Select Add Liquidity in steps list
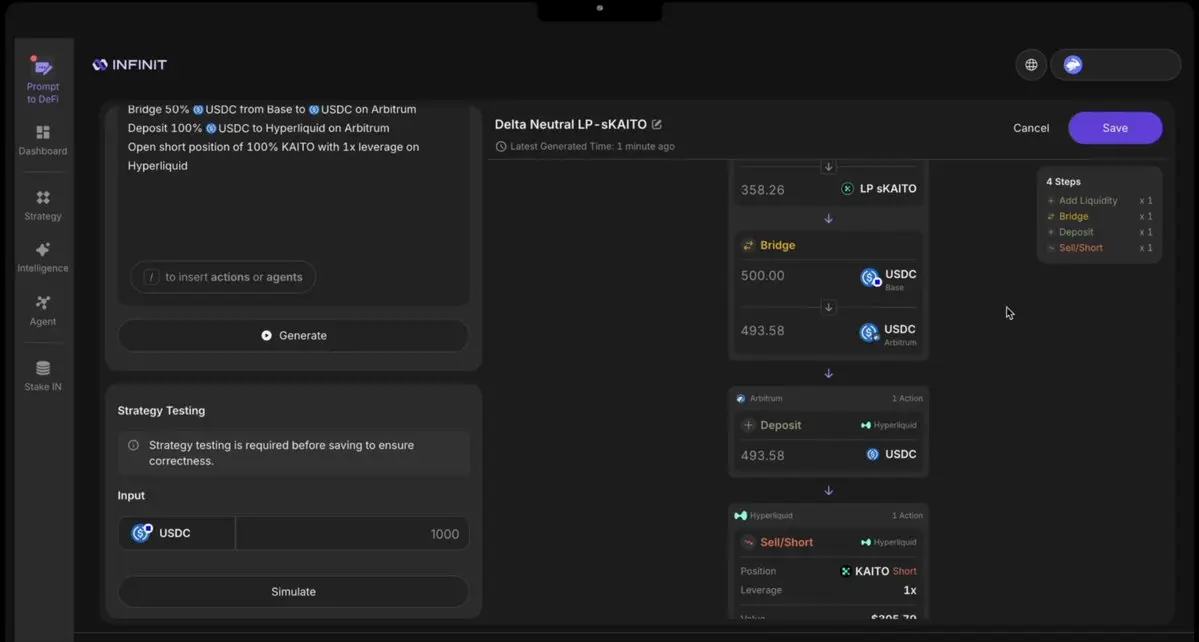The width and height of the screenshot is (1199, 642). (x=1088, y=201)
